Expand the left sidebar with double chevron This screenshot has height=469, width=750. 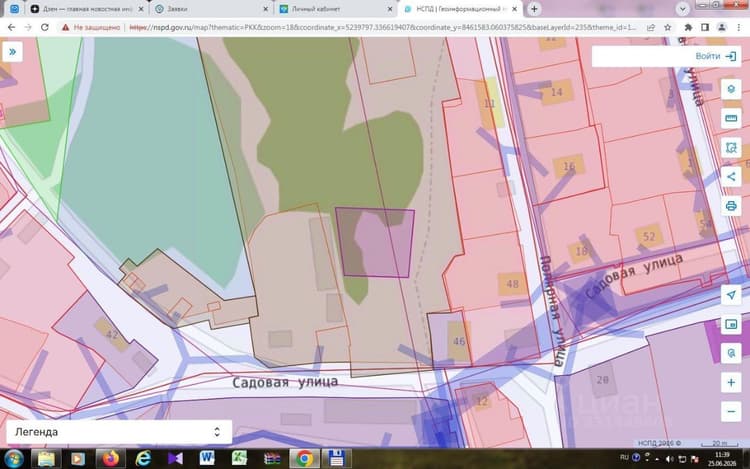tap(12, 52)
